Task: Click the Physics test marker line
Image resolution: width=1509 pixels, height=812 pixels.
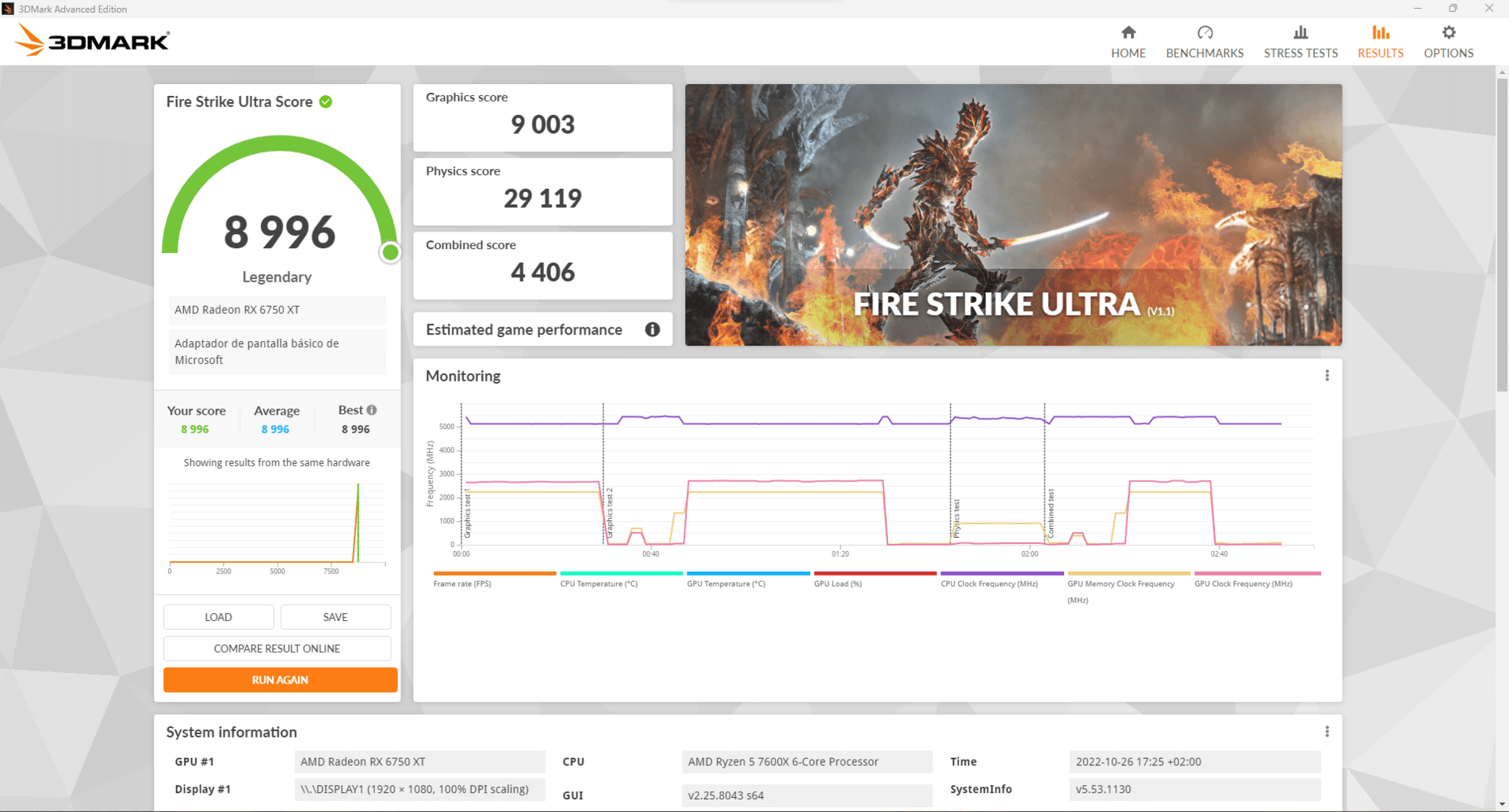Action: tap(951, 473)
